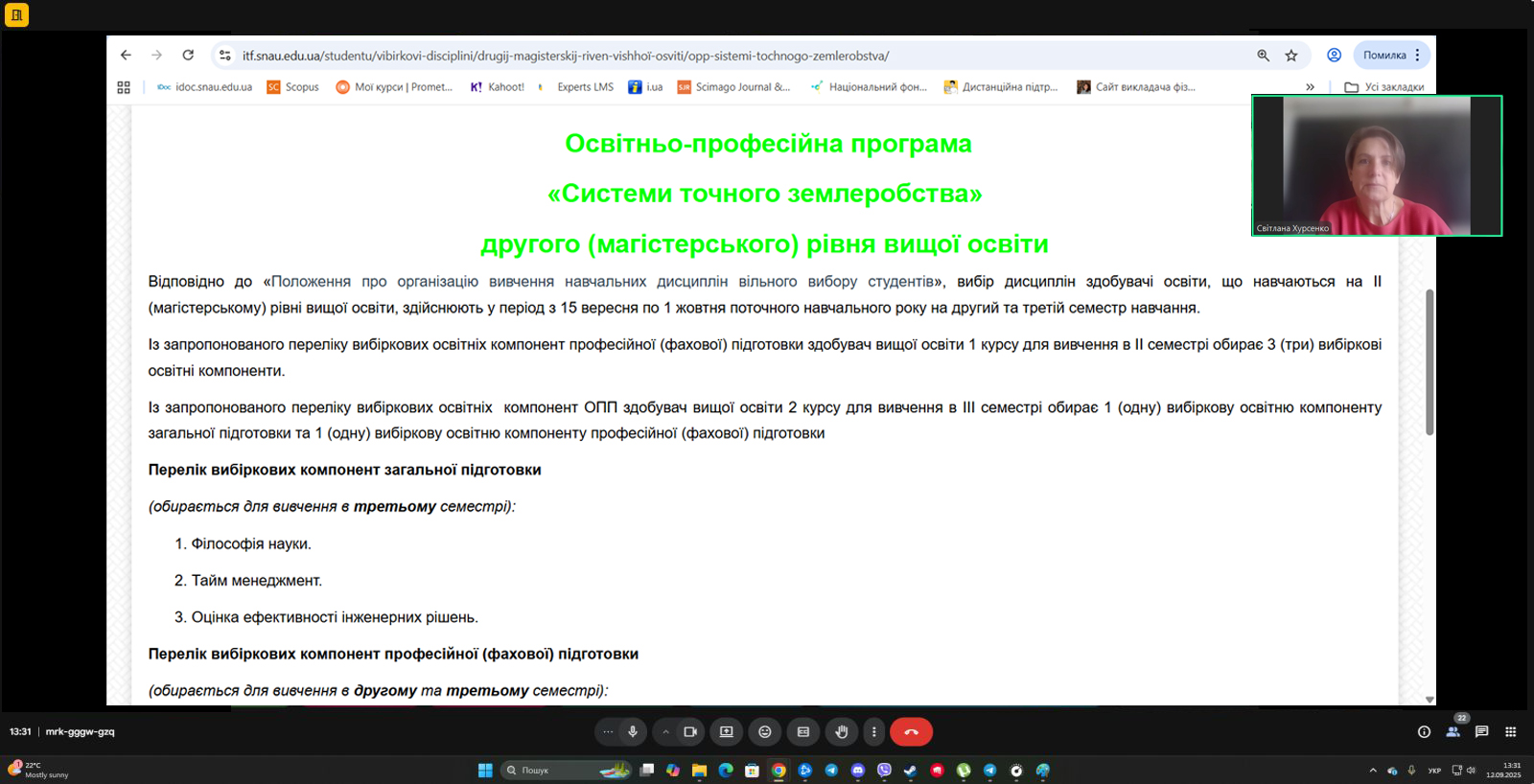Switch to Google Chrome on the taskbar
The height and width of the screenshot is (784, 1534).
(779, 771)
